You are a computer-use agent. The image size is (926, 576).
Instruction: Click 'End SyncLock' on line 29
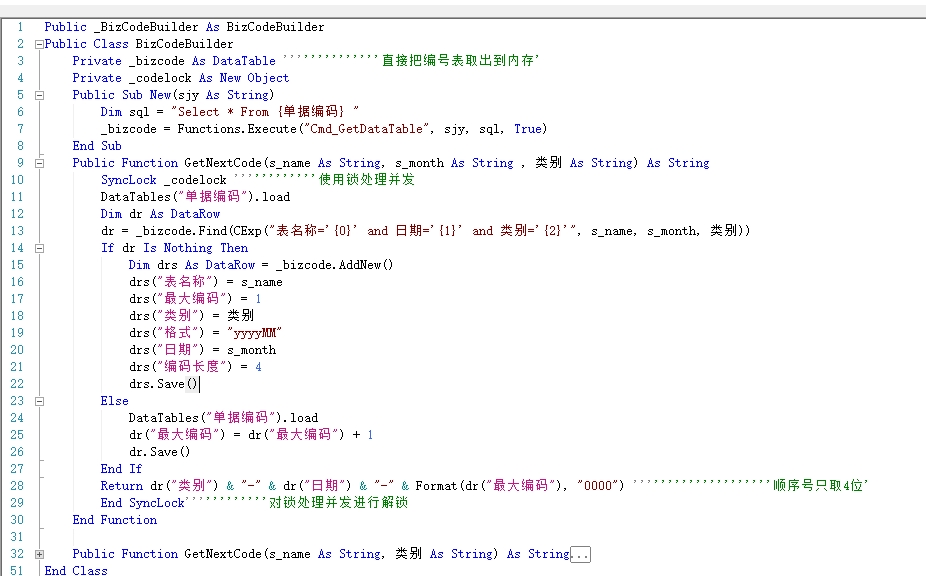[142, 503]
